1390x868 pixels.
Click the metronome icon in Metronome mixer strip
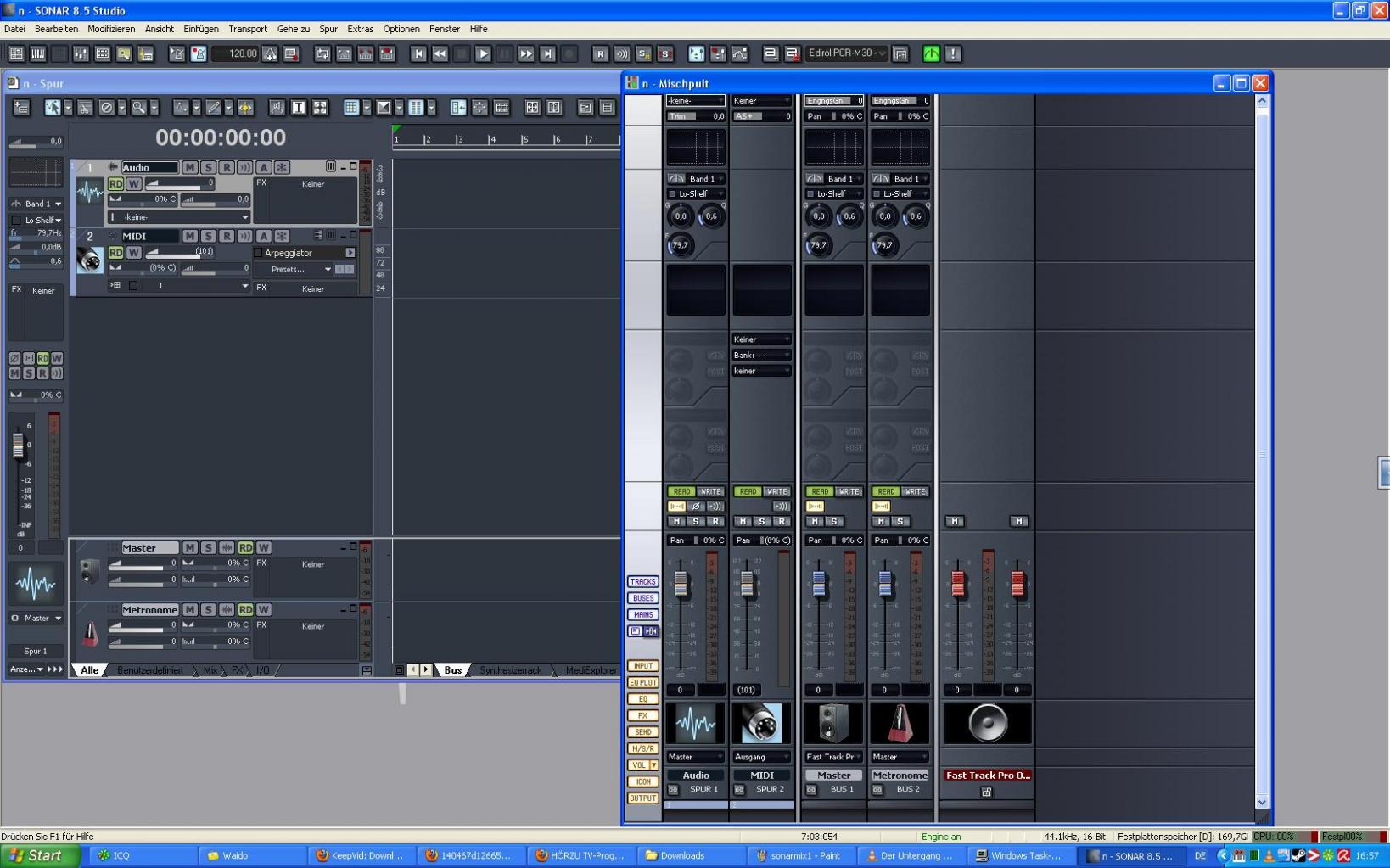tap(900, 724)
